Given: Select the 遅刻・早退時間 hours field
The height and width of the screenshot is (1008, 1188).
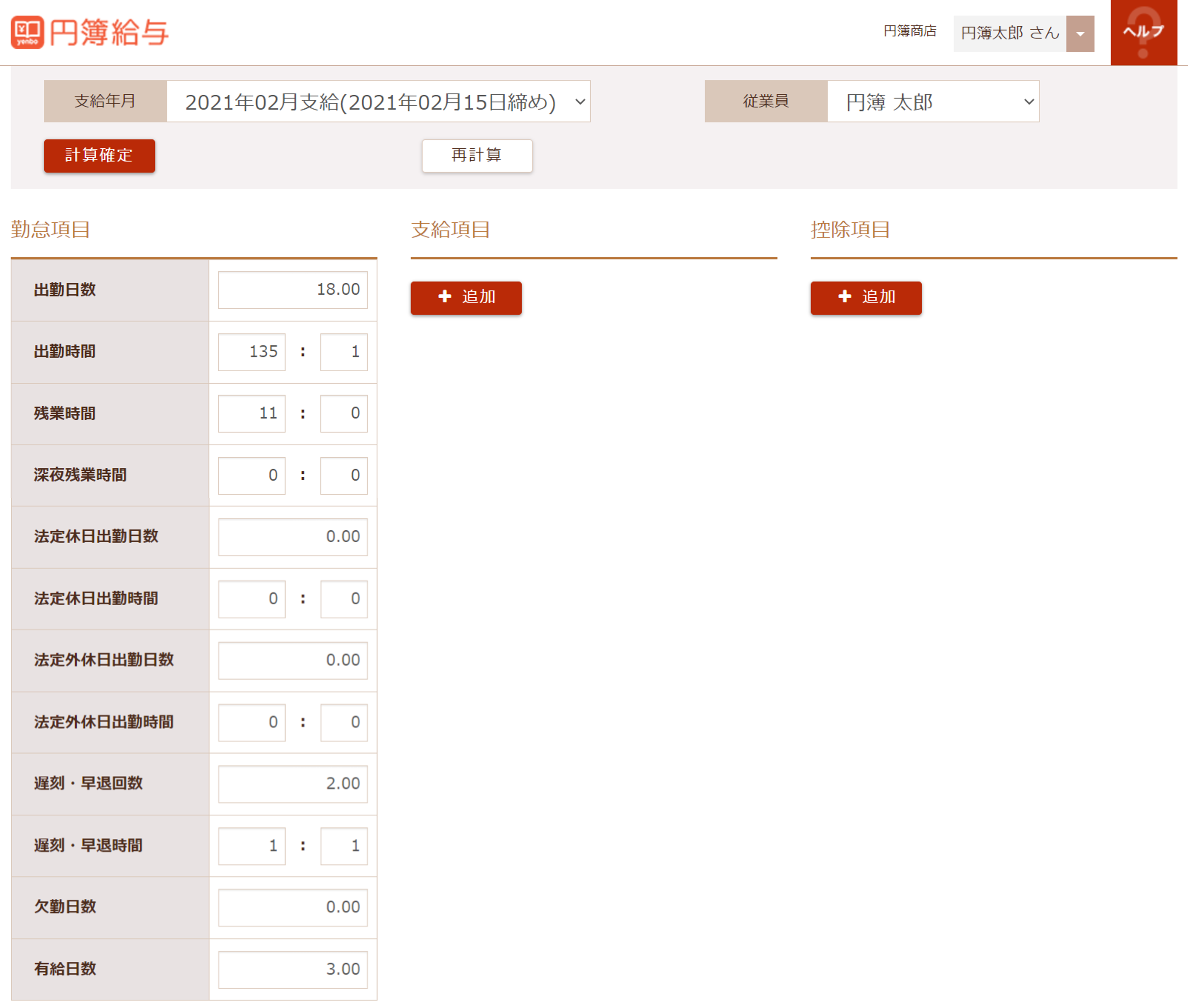Looking at the screenshot, I should pos(252,846).
